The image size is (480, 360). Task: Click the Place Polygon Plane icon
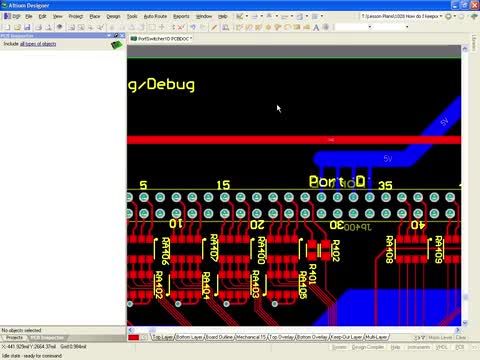[306, 27]
